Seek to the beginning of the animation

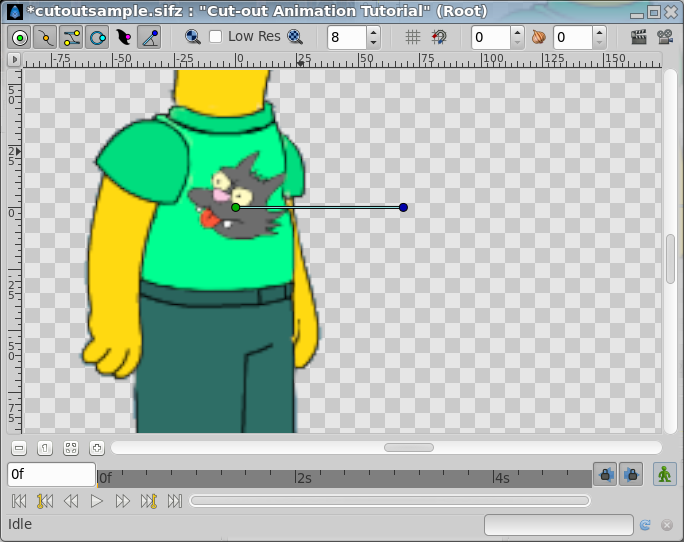[19, 501]
